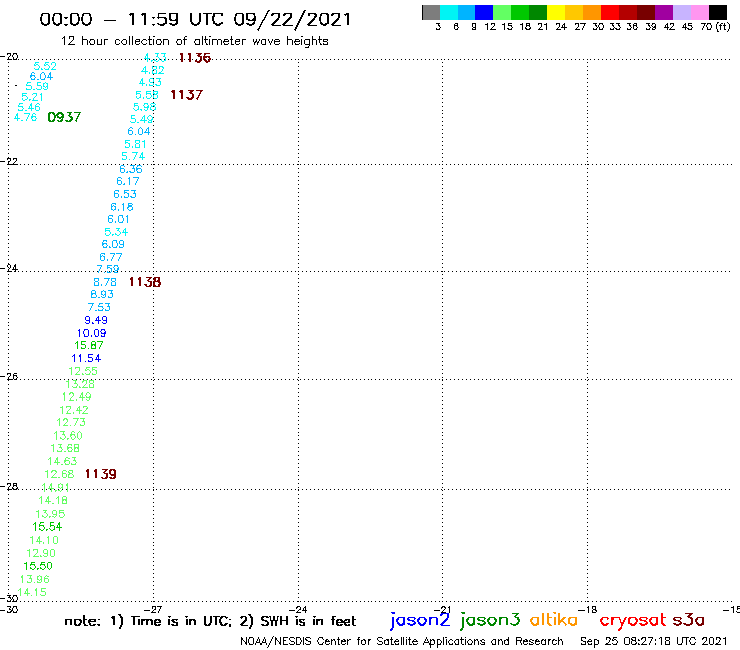Select the blue wave height value 11.54
Screen dimensions: 740x650
(86, 358)
